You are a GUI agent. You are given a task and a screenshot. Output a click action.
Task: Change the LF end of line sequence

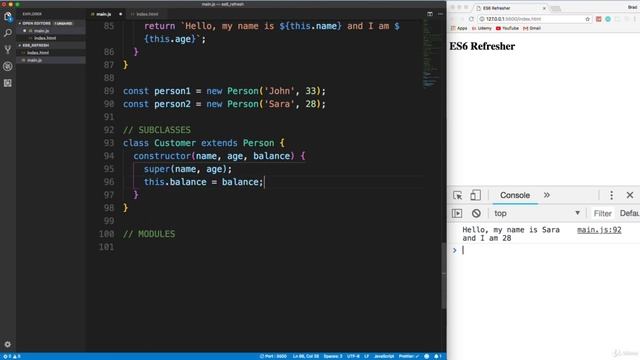(367, 356)
